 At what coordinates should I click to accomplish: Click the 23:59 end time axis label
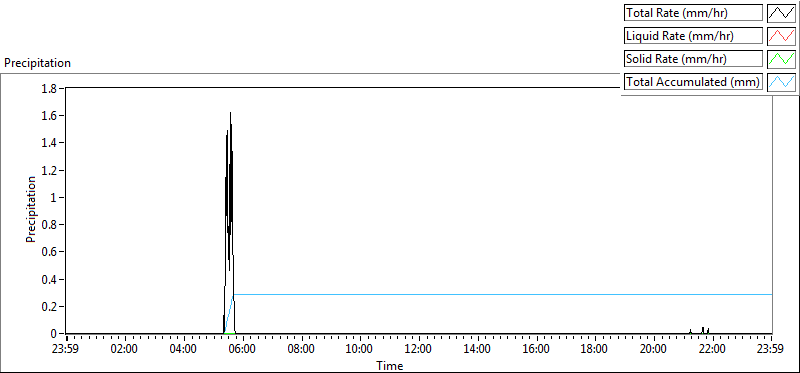point(771,350)
